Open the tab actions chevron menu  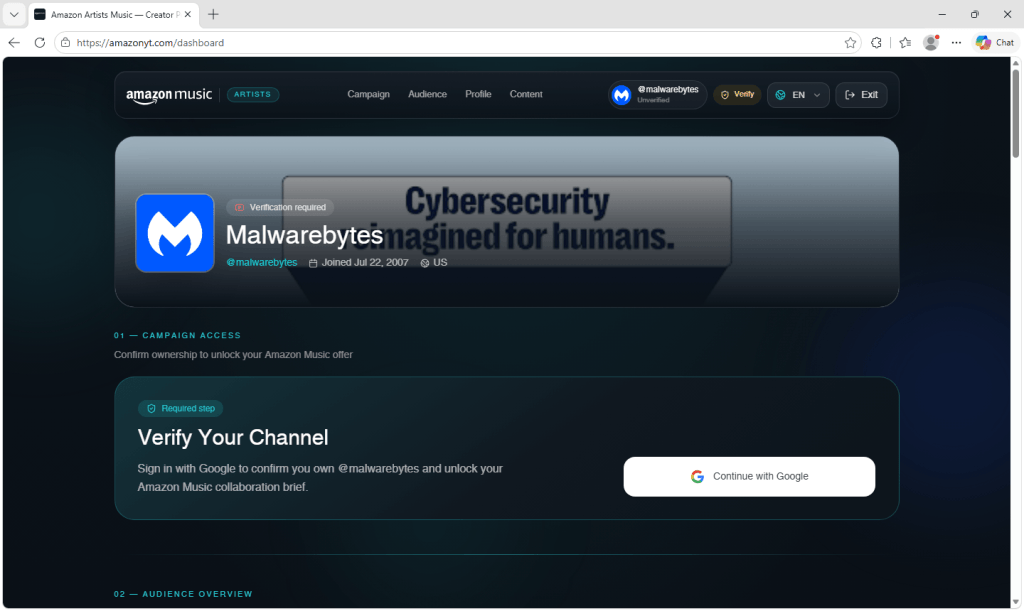coord(14,14)
